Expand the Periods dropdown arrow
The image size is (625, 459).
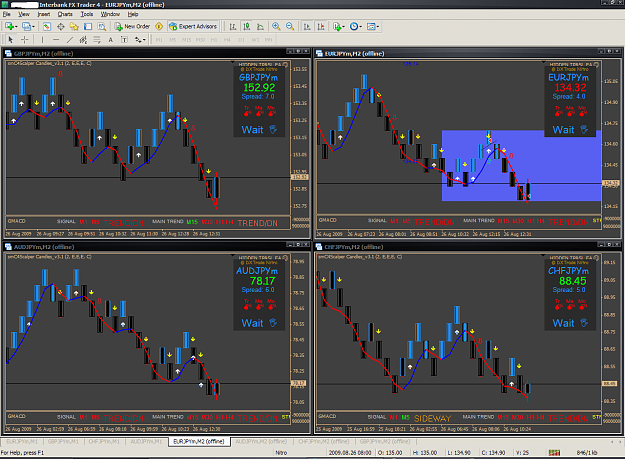click(x=360, y=27)
